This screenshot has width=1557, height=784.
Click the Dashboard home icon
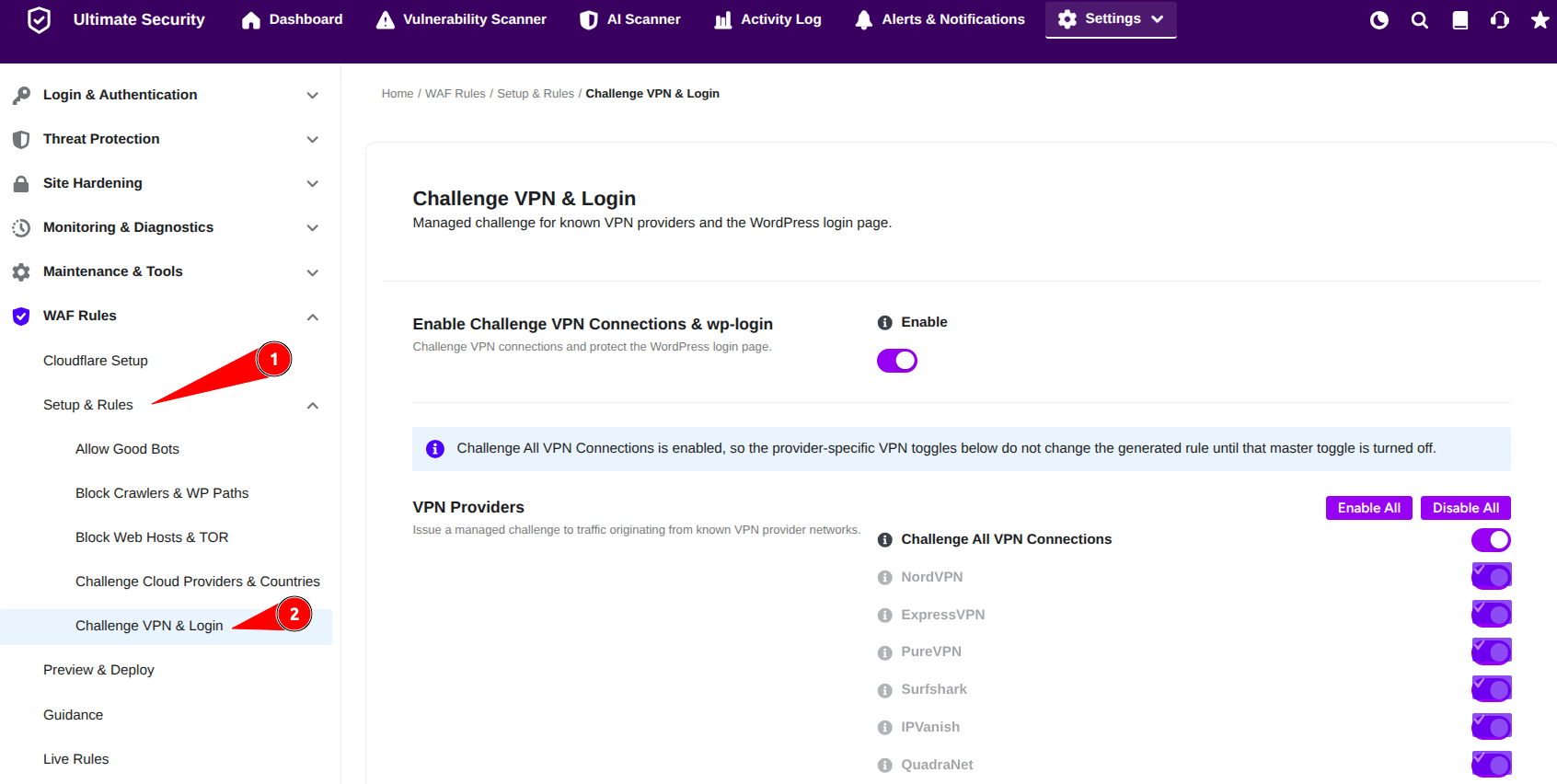(x=251, y=20)
